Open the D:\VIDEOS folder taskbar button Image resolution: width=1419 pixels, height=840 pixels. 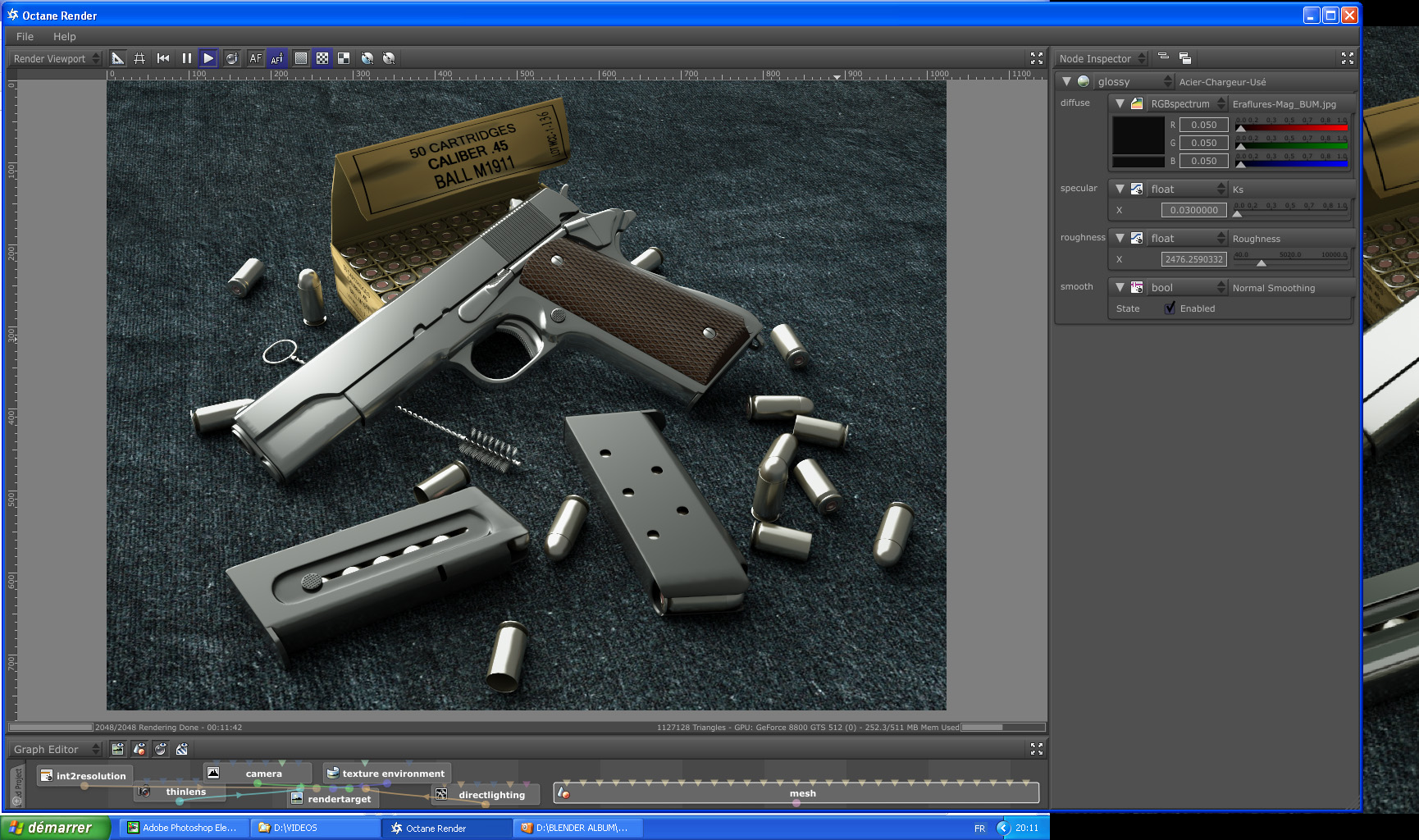point(317,828)
